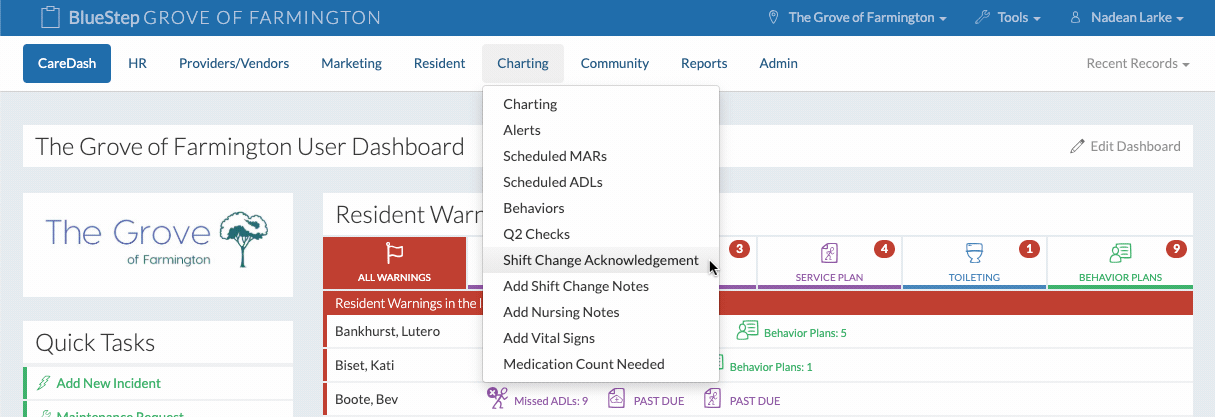Switch to the Reports tab

tap(704, 63)
